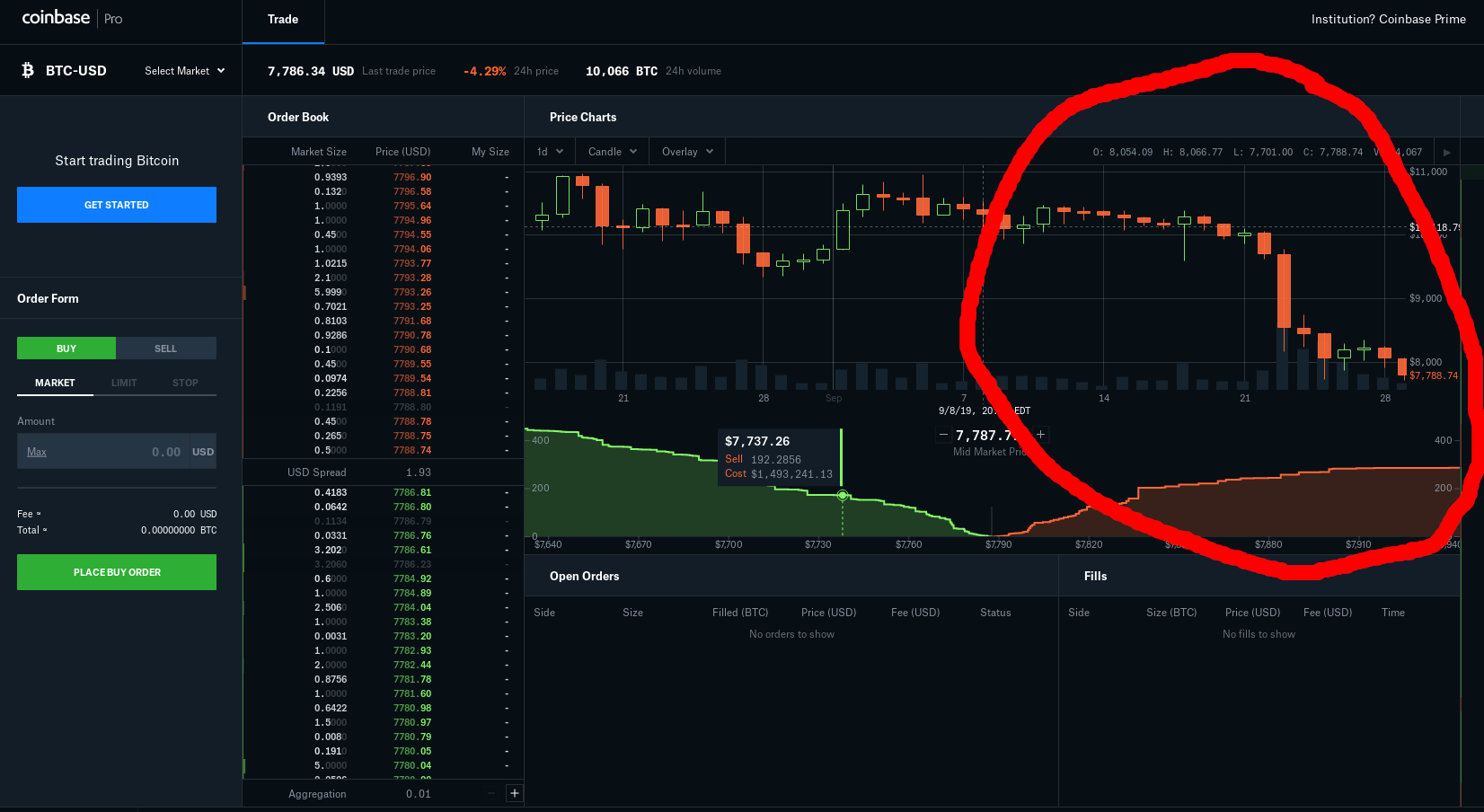Click the Price (USD) order book header
The height and width of the screenshot is (812, 1484).
pos(402,152)
